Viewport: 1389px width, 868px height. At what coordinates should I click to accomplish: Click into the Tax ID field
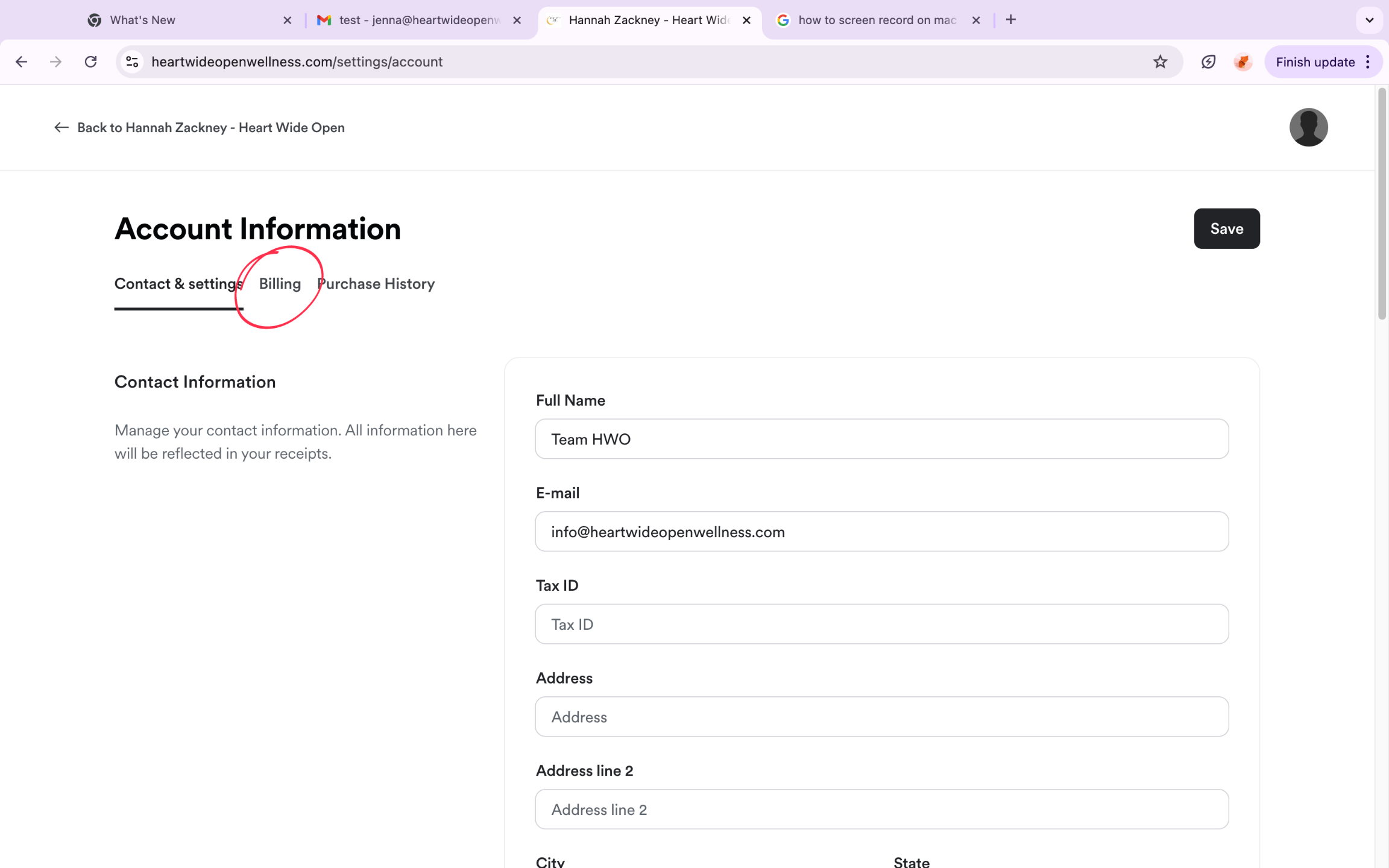pos(881,624)
